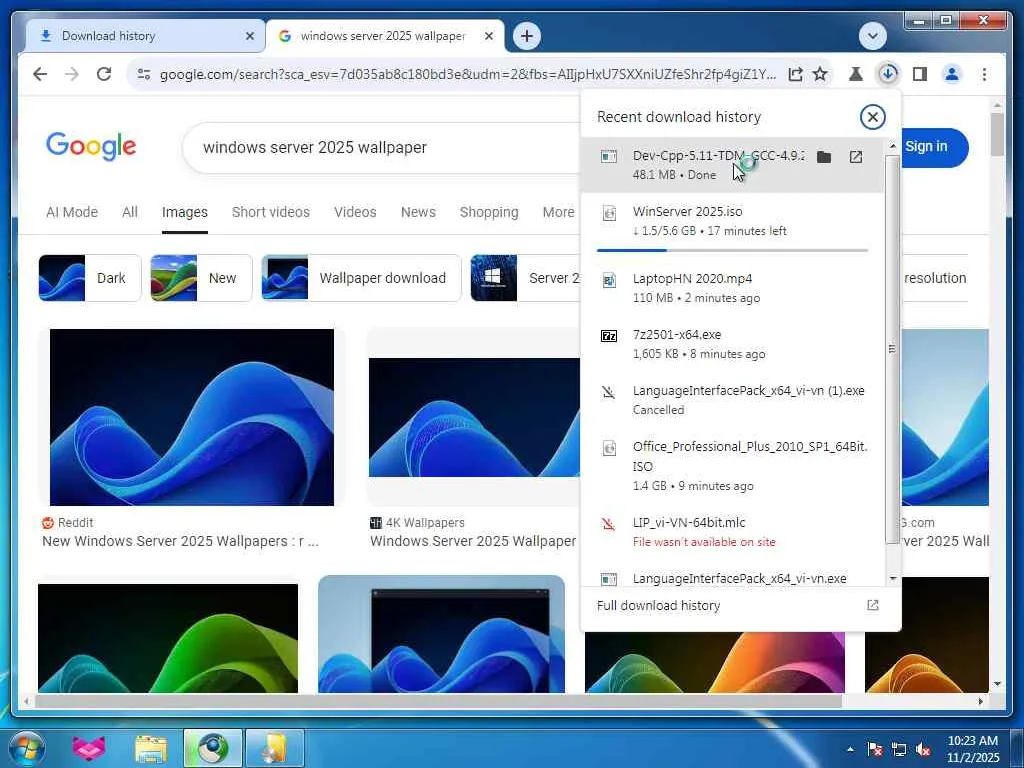This screenshot has height=768, width=1024.
Task: Click the New Windows Server 2025 Wallpapers title link
Action: [x=180, y=541]
